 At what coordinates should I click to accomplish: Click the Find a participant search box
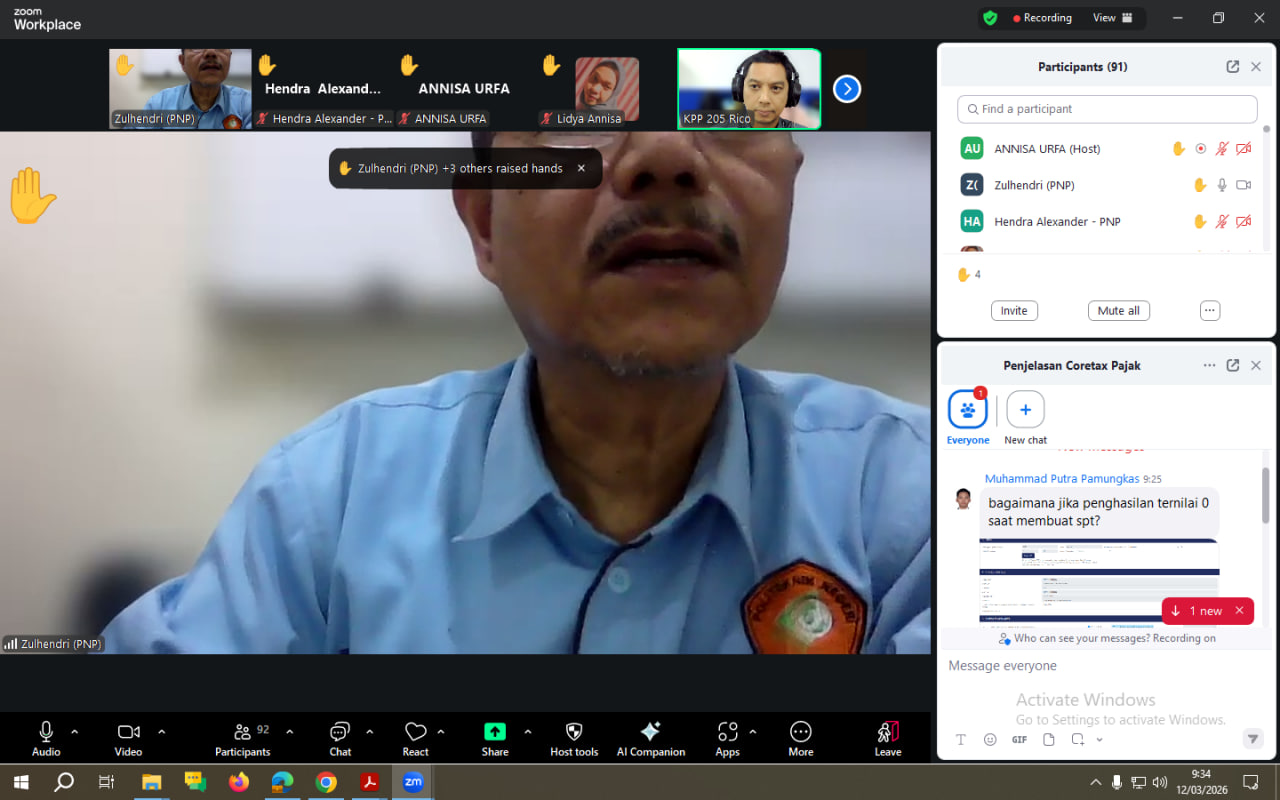1107,109
